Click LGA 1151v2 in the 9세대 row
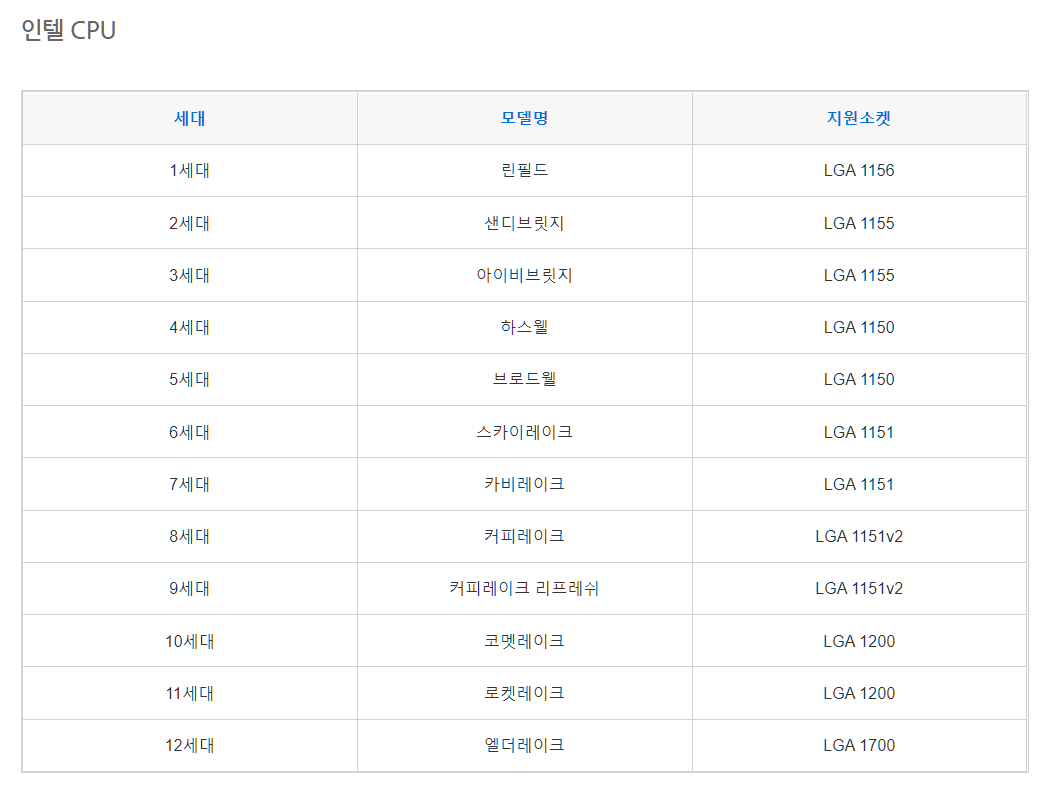Image resolution: width=1046 pixels, height=785 pixels. [x=859, y=588]
